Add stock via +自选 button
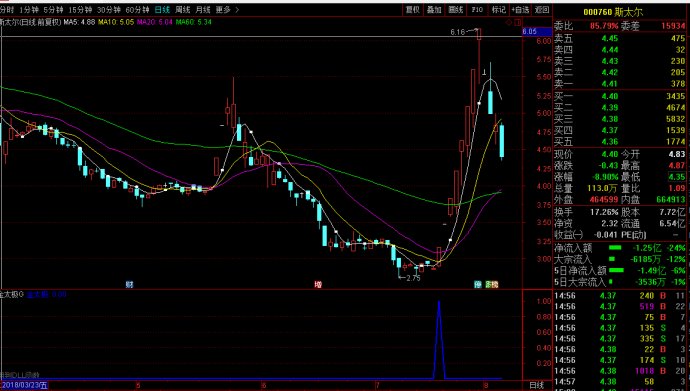This screenshot has width=690, height=391. click(x=520, y=10)
